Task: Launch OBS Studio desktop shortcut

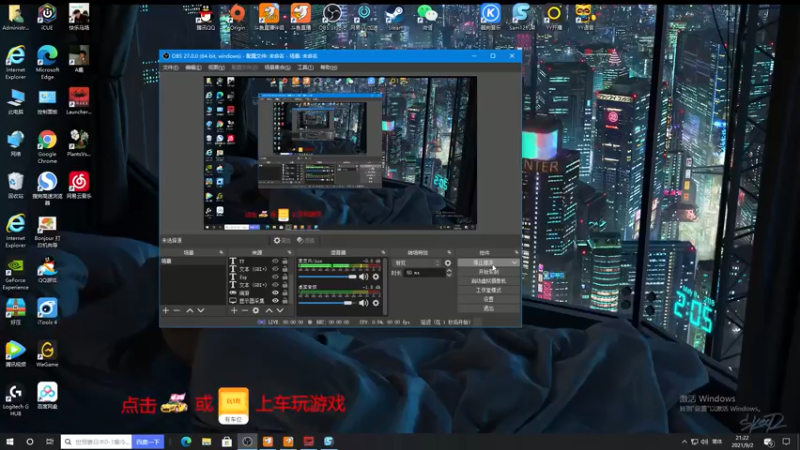Action: point(332,17)
